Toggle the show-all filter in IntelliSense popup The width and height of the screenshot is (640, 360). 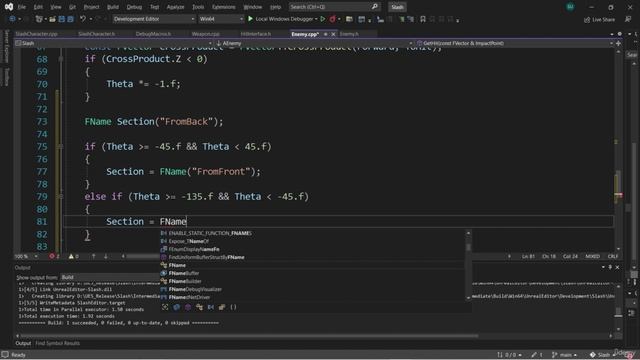tap(165, 307)
